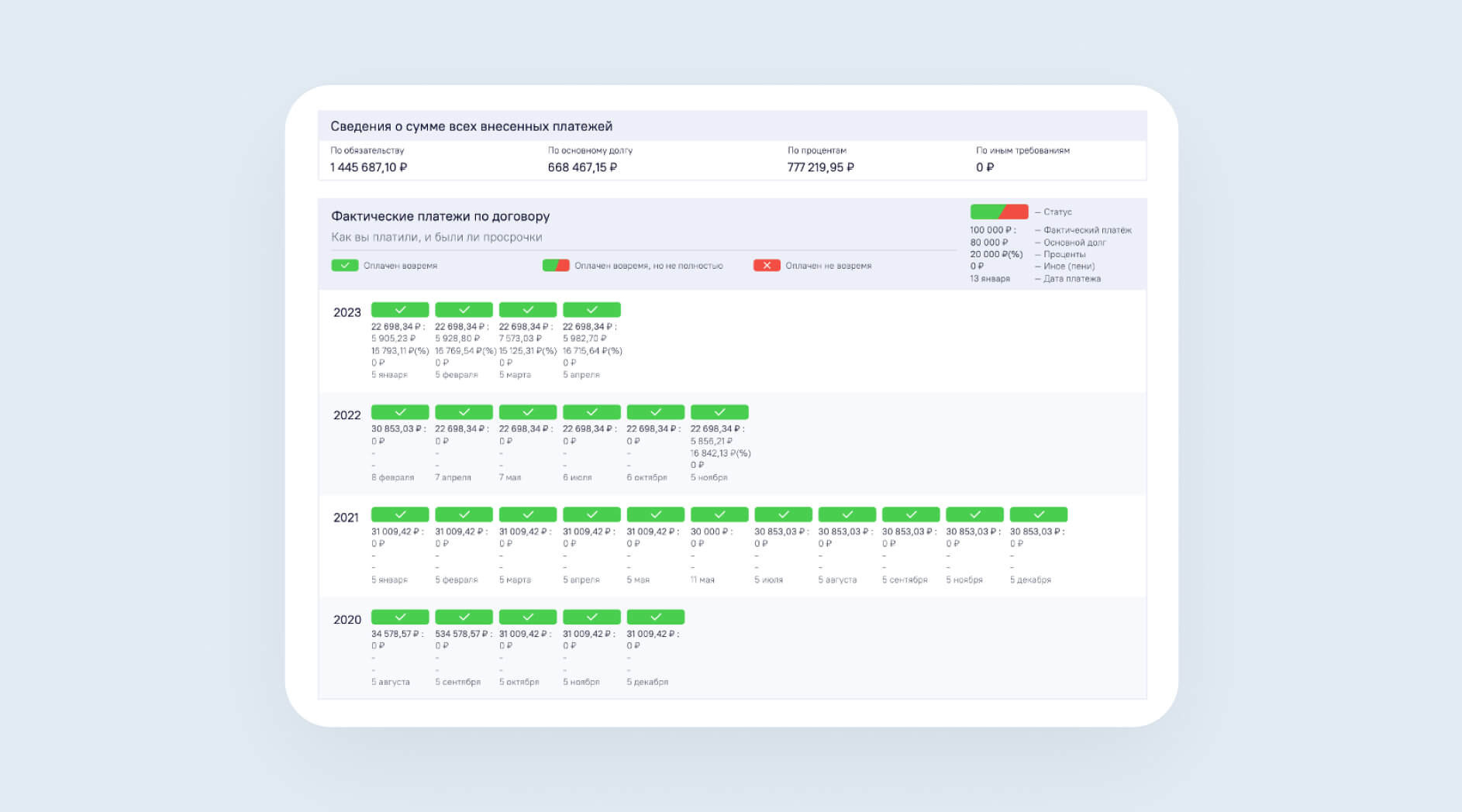
Task: Click the '2020' year label
Action: pos(347,620)
